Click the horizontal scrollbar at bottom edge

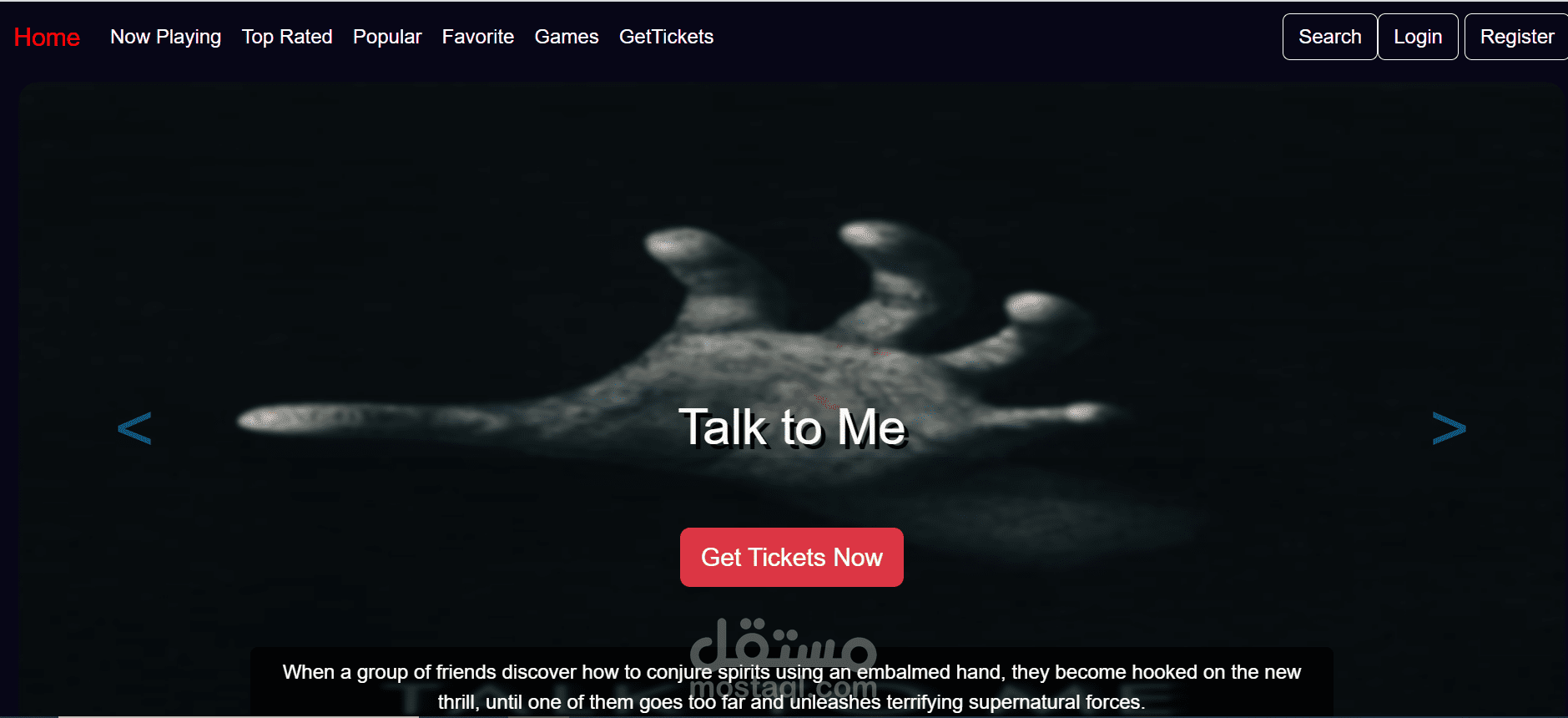point(239,715)
